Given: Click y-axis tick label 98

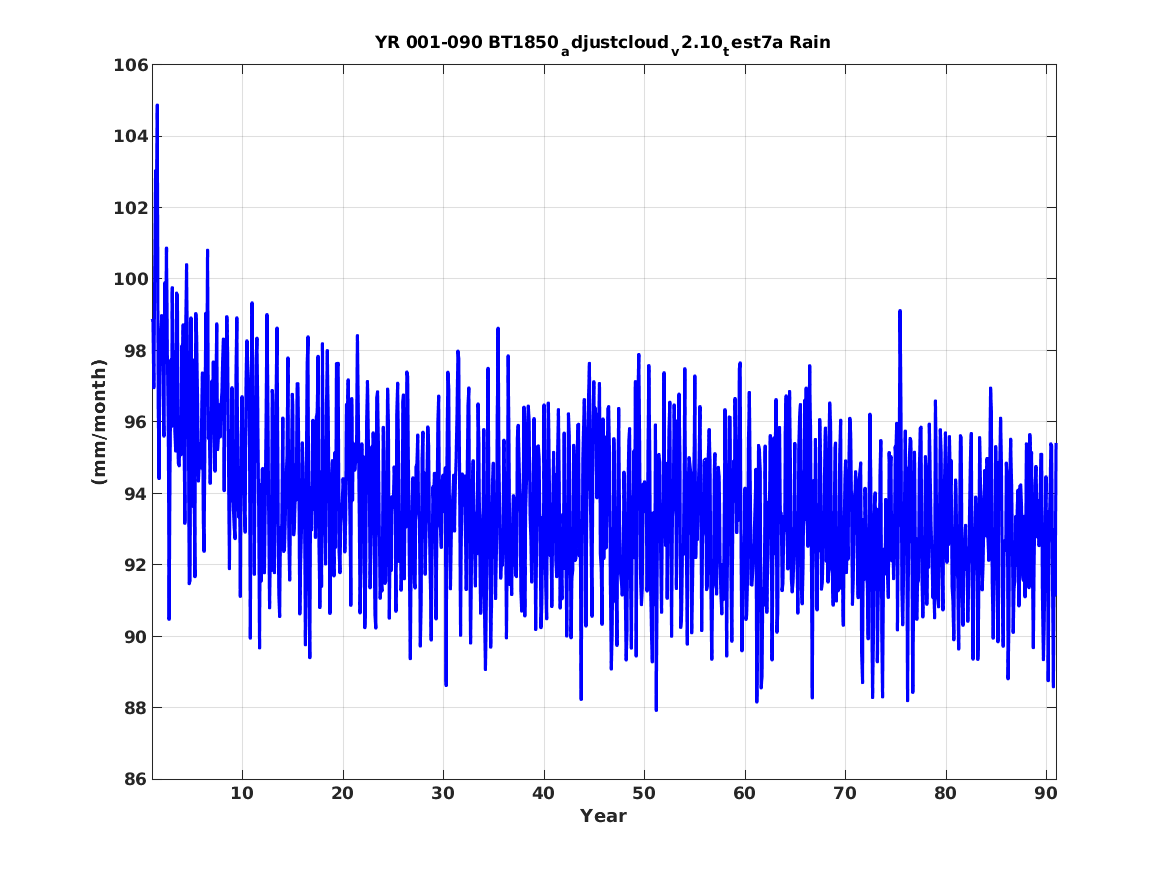Looking at the screenshot, I should [x=136, y=350].
